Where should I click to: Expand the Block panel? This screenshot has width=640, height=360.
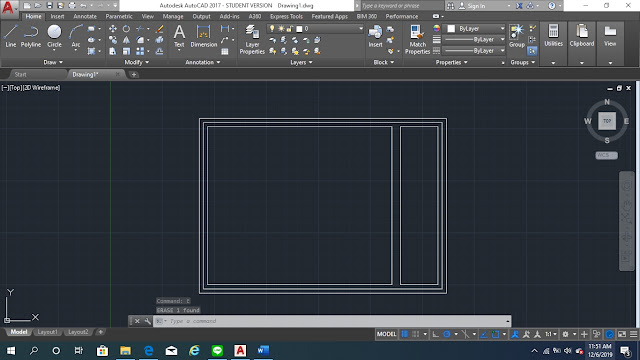[384, 62]
